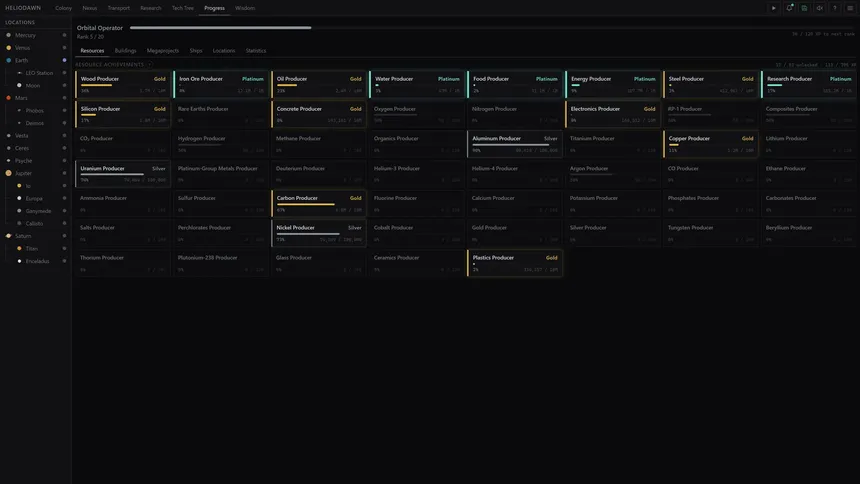This screenshot has width=860, height=484.
Task: Open the Colony menu
Action: [x=63, y=8]
